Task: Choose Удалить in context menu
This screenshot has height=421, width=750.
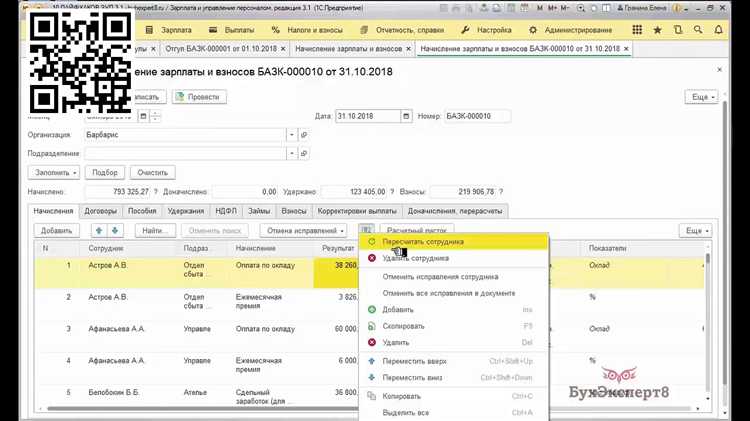Action: 453,343
